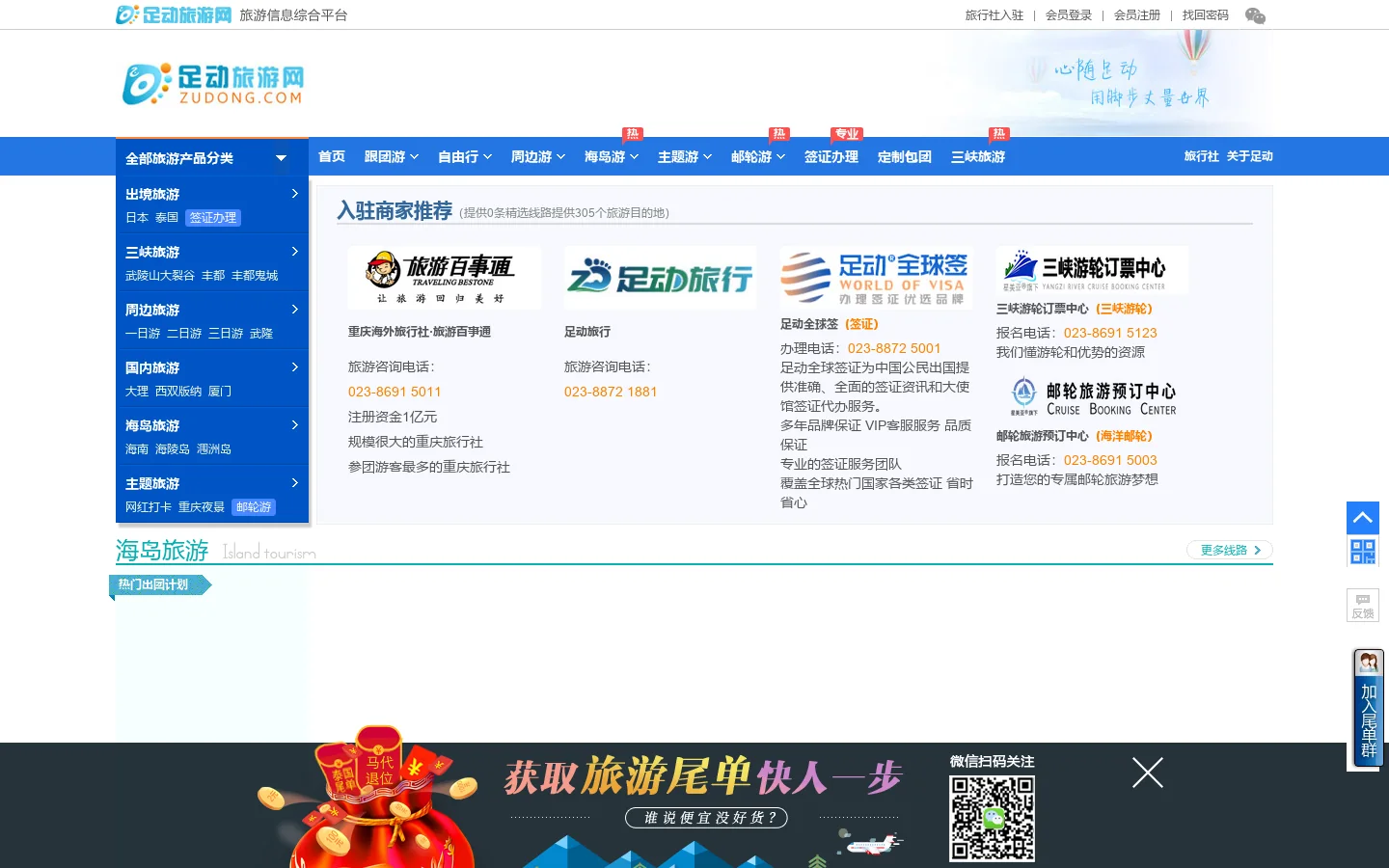
Task: Open the 海陵岛 link
Action: (173, 449)
